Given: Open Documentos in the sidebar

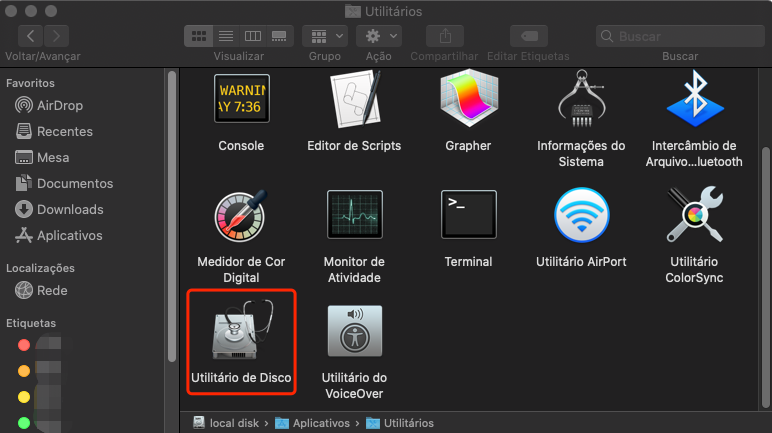Looking at the screenshot, I should (64, 184).
